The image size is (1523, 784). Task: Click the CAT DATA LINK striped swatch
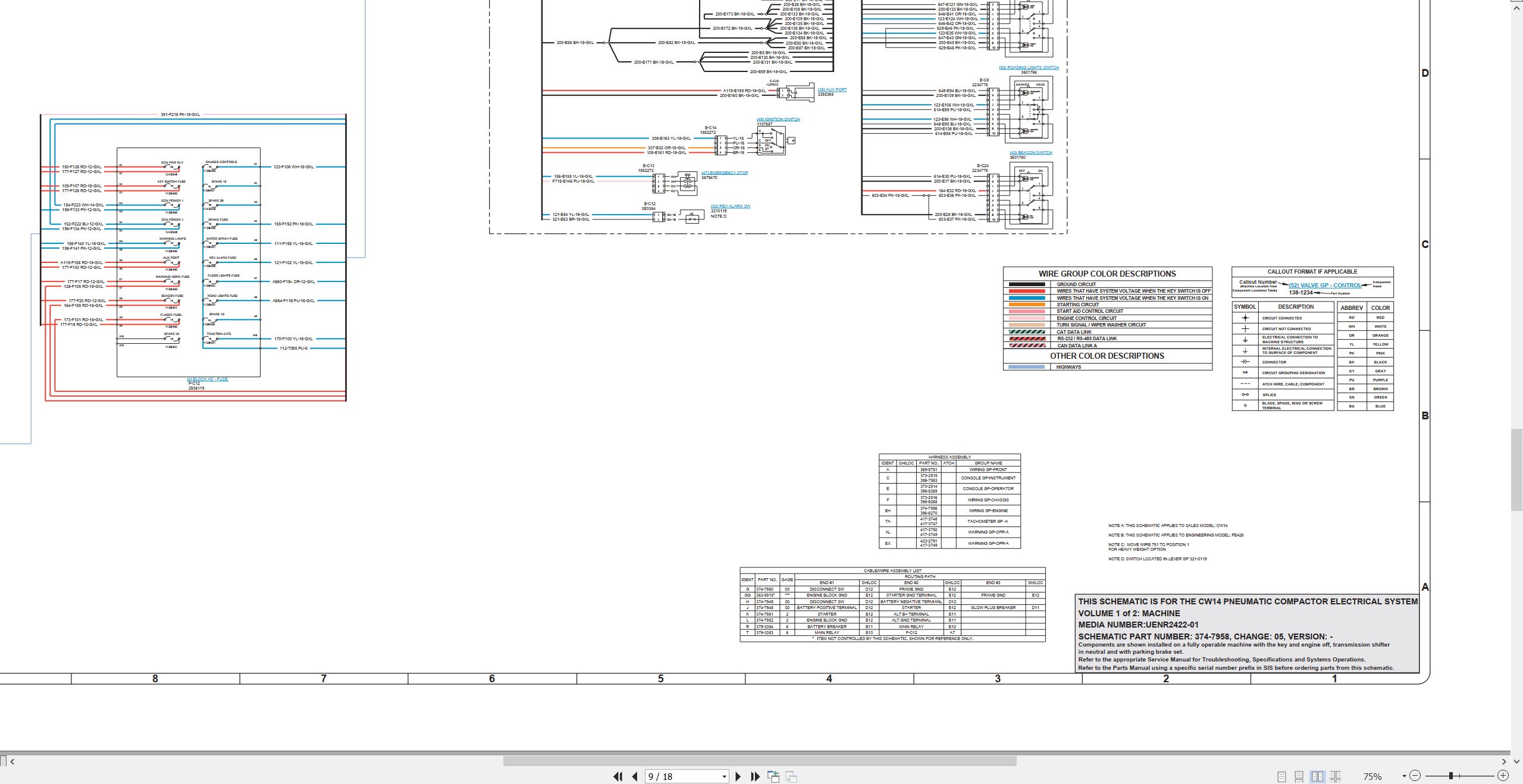tap(1027, 332)
